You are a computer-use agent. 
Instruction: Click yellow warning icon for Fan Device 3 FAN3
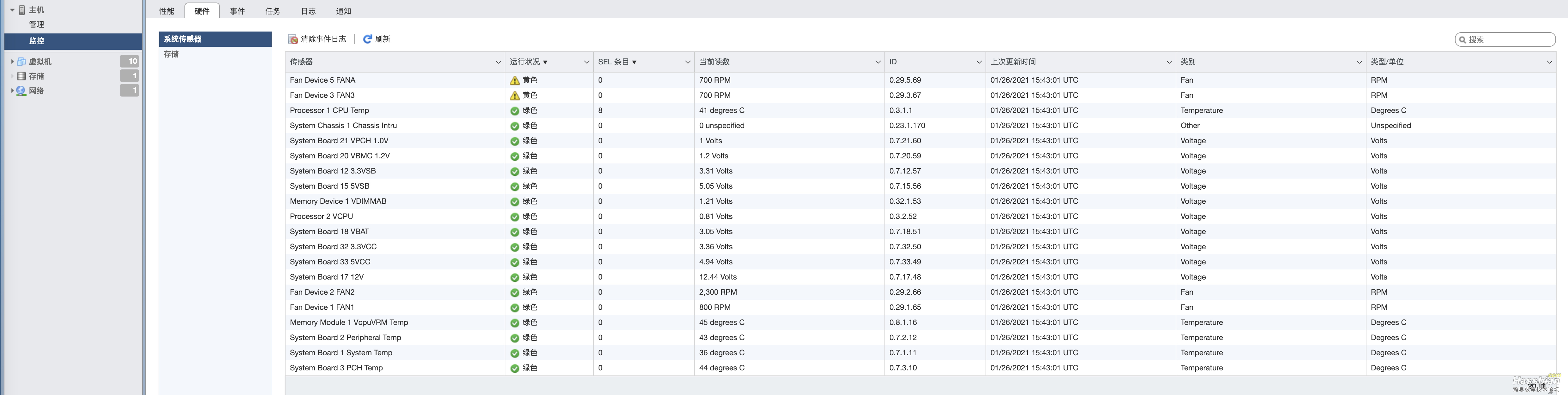tap(515, 95)
